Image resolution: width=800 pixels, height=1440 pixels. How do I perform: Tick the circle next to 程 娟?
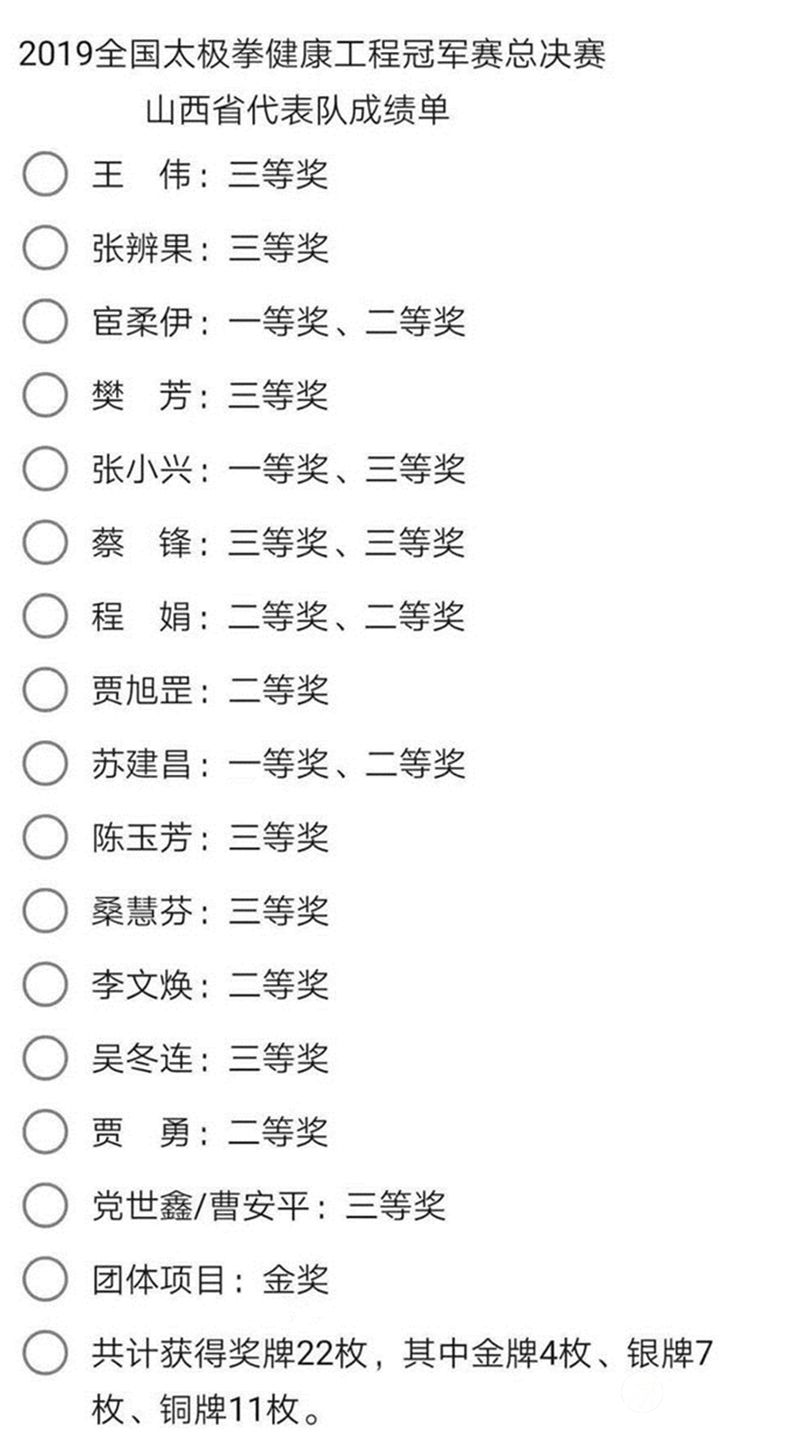[x=45, y=616]
